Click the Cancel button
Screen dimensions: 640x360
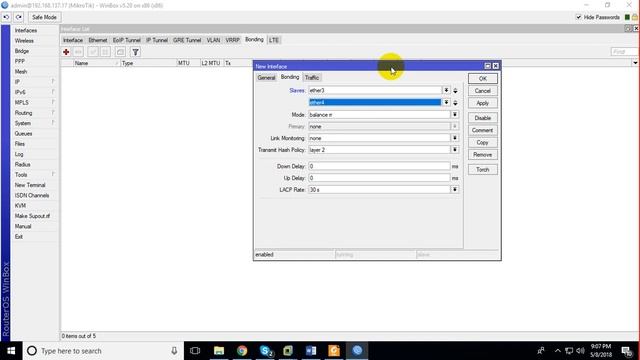(482, 91)
